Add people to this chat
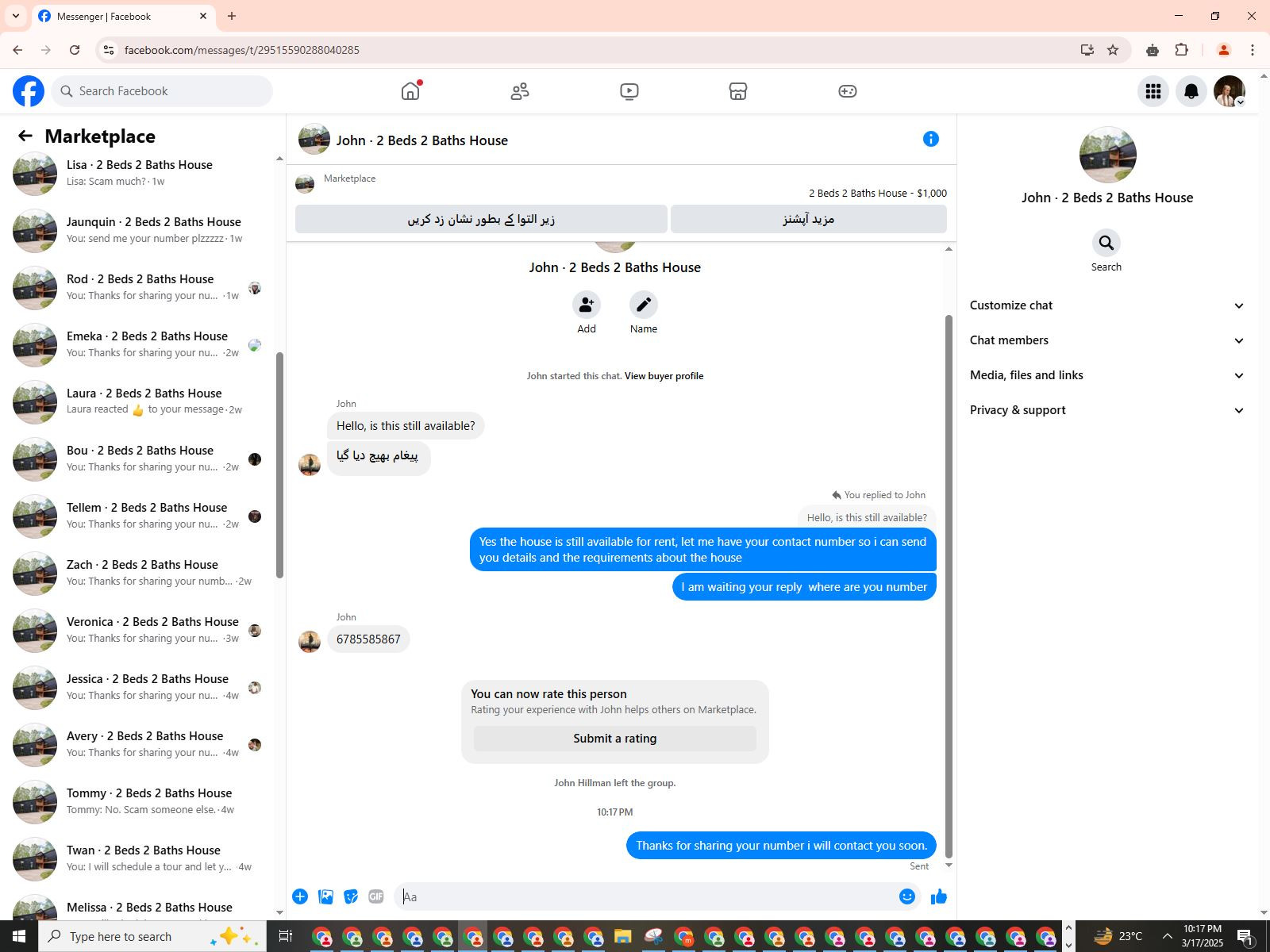 (x=587, y=305)
